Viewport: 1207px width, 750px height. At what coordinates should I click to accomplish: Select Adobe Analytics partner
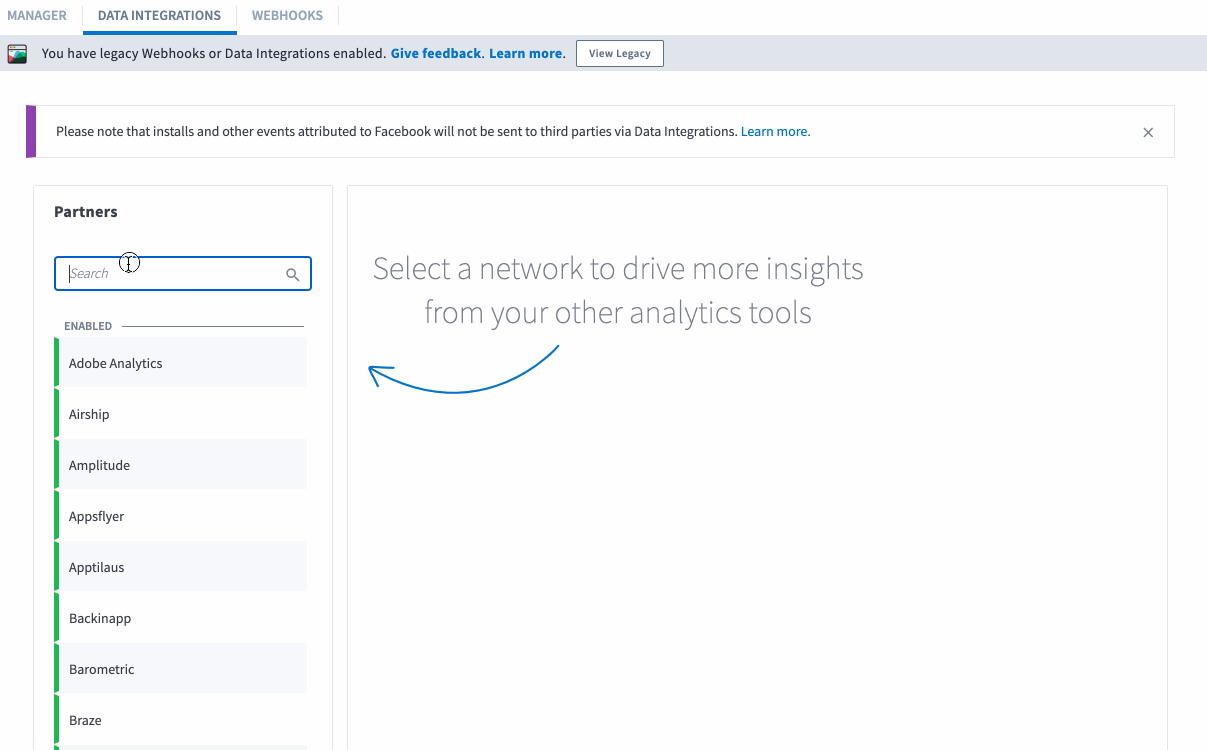[180, 363]
